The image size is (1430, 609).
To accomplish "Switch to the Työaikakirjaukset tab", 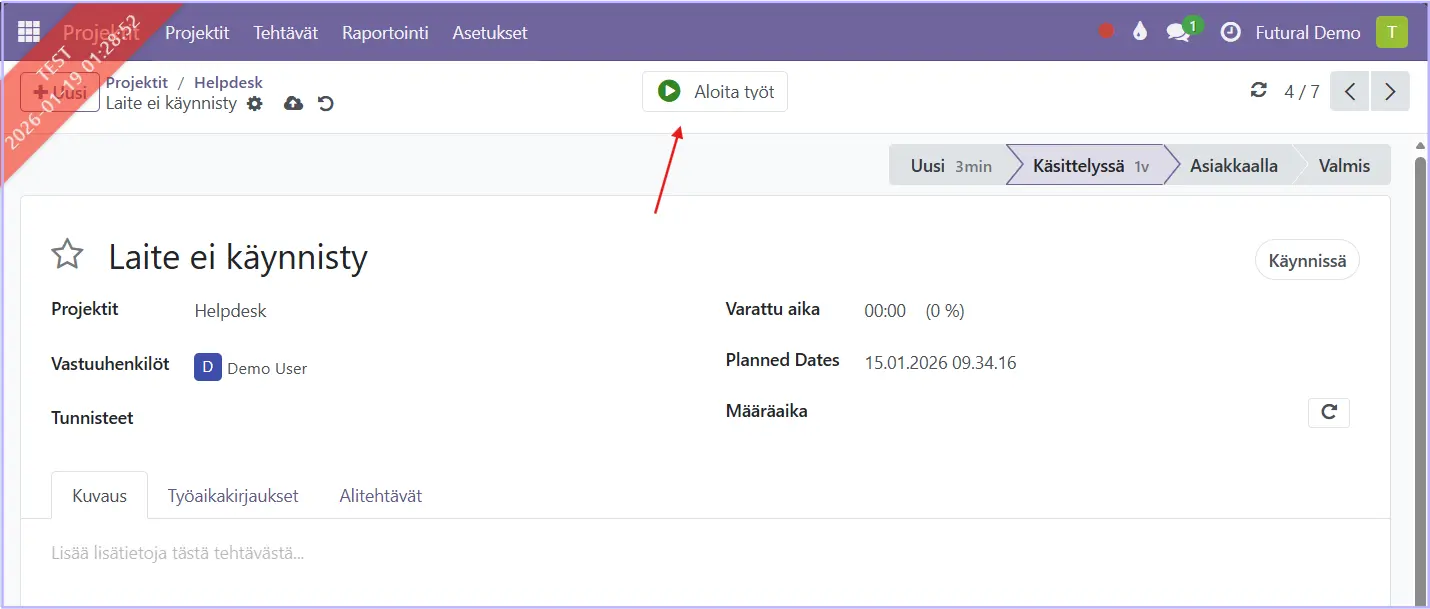I will (x=233, y=496).
